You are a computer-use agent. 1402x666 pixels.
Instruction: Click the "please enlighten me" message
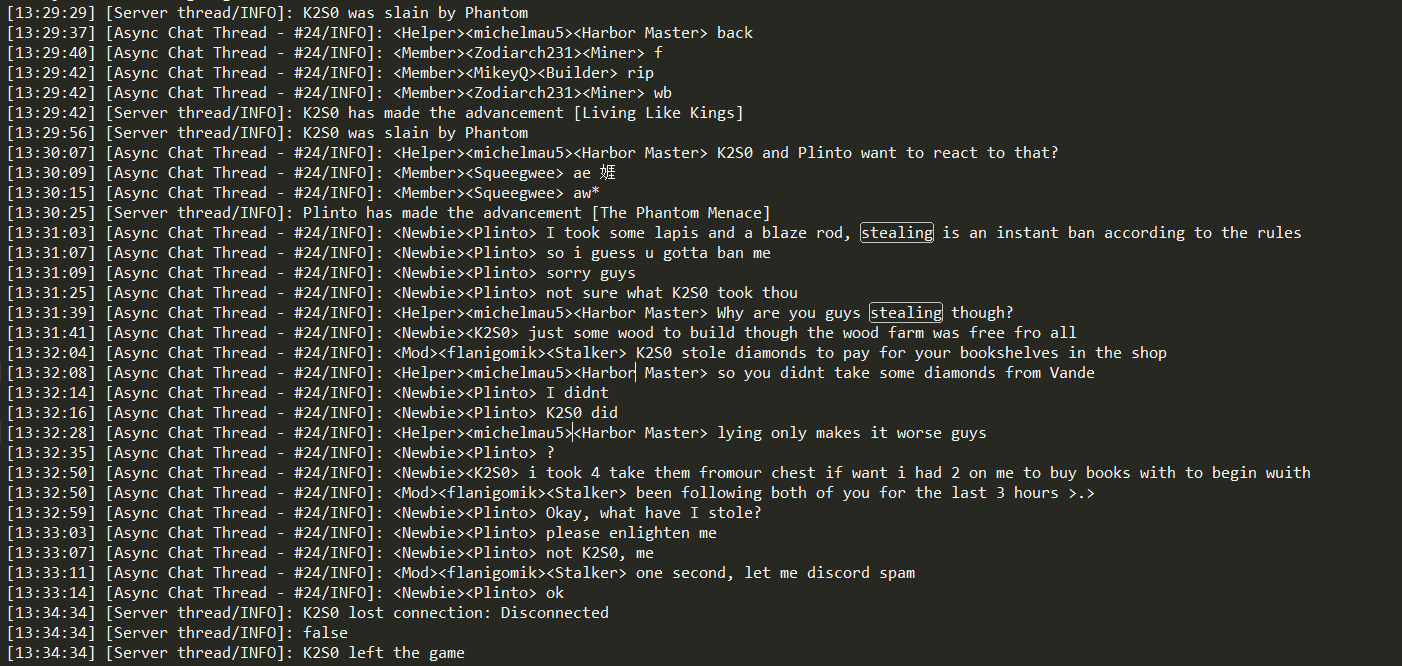(x=631, y=533)
